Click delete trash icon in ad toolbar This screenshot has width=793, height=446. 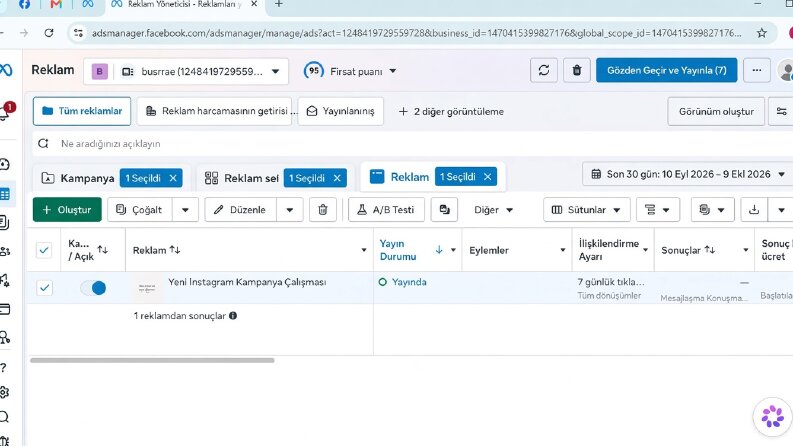[323, 210]
